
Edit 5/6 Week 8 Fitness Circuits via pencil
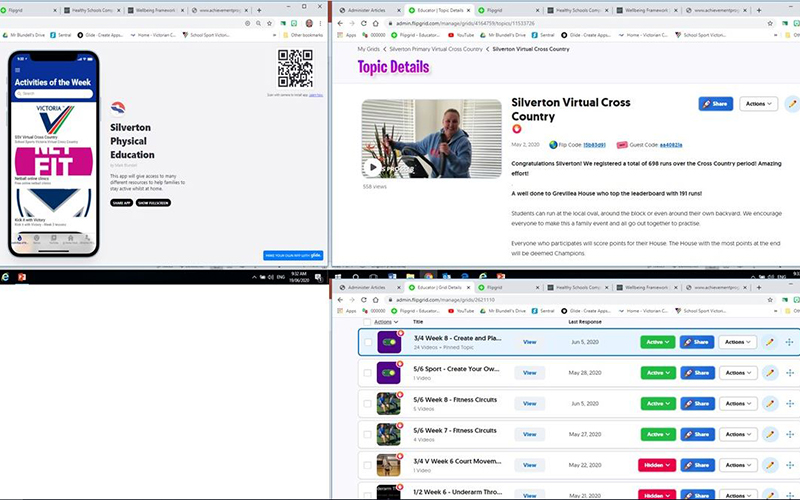pos(769,404)
